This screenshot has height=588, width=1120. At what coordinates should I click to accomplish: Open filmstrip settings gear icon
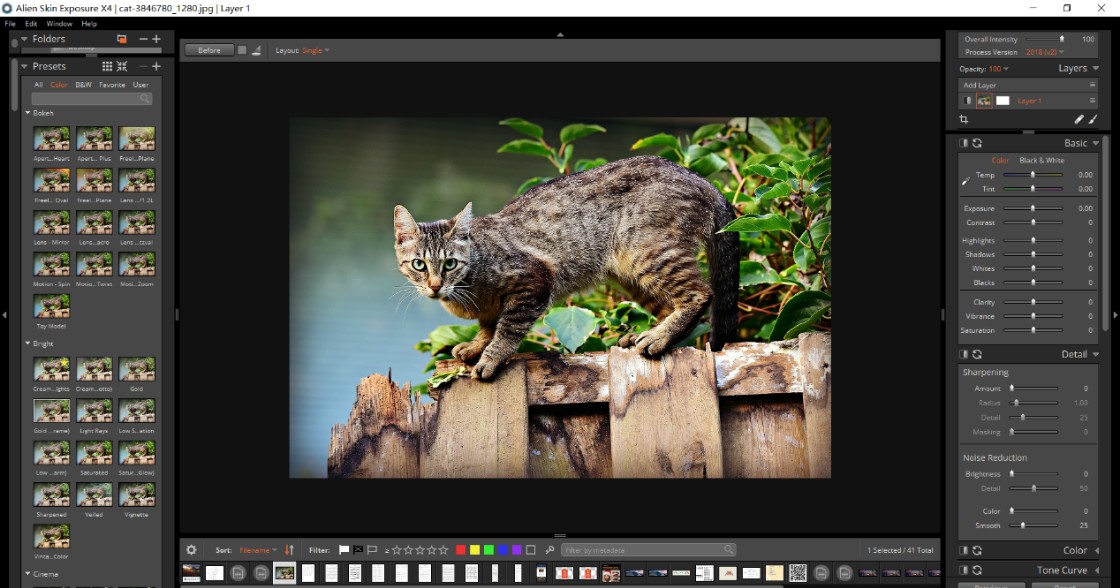tap(191, 550)
